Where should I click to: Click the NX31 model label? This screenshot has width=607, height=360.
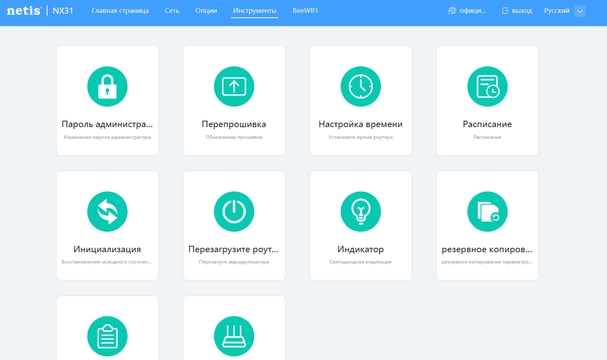pyautogui.click(x=63, y=11)
